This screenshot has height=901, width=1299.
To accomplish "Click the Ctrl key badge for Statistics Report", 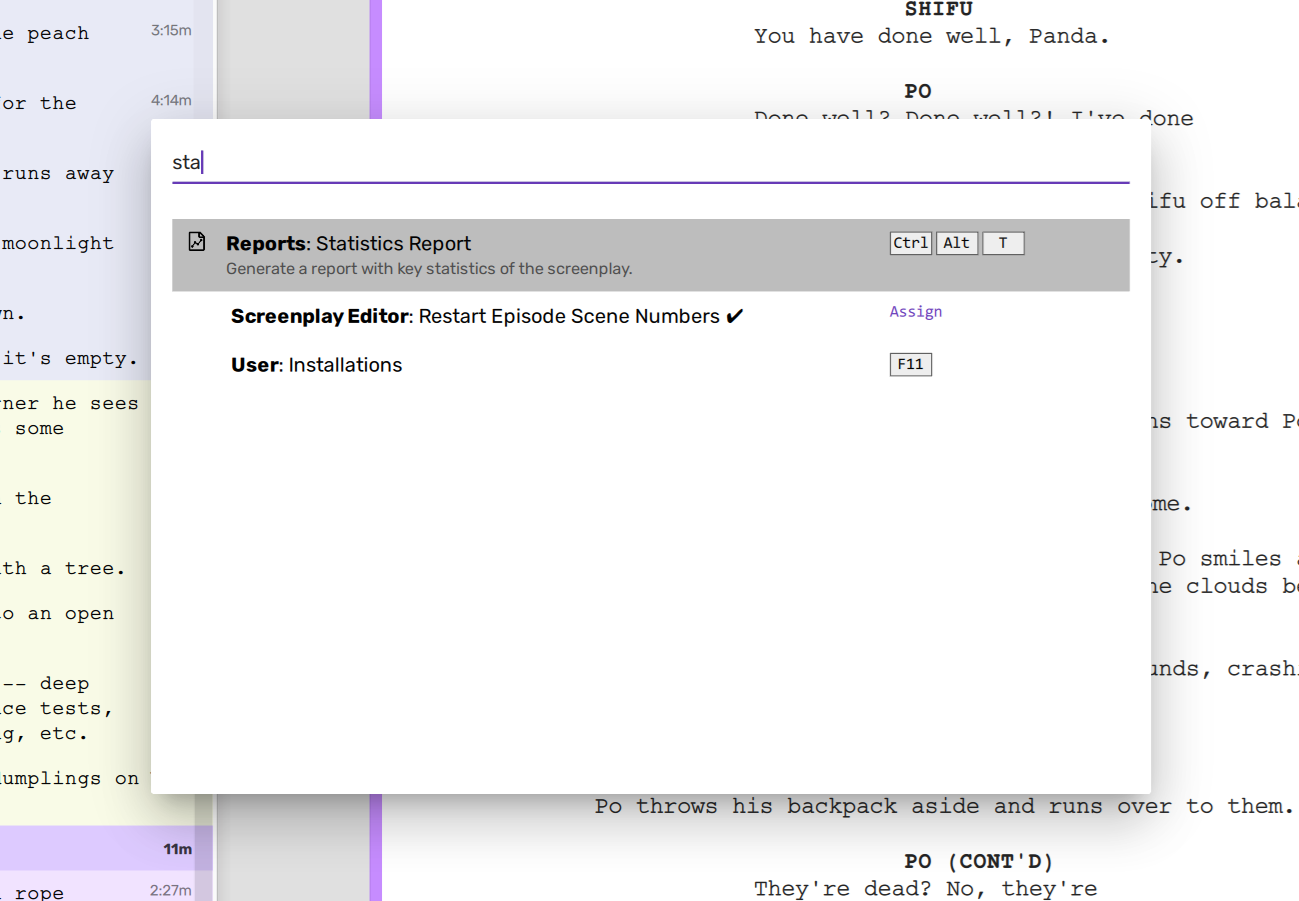I will point(910,243).
